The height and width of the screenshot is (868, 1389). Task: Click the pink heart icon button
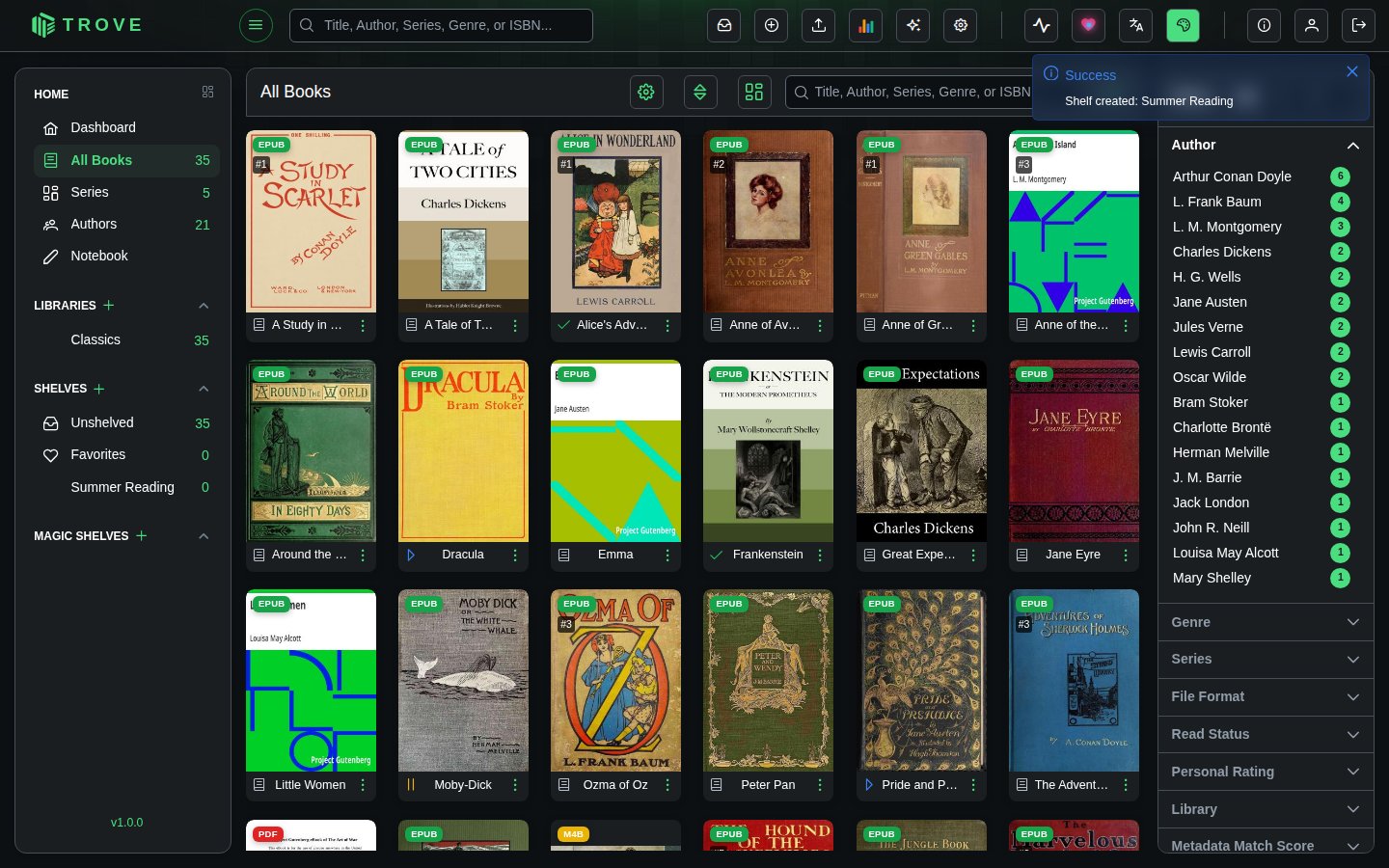click(x=1089, y=25)
